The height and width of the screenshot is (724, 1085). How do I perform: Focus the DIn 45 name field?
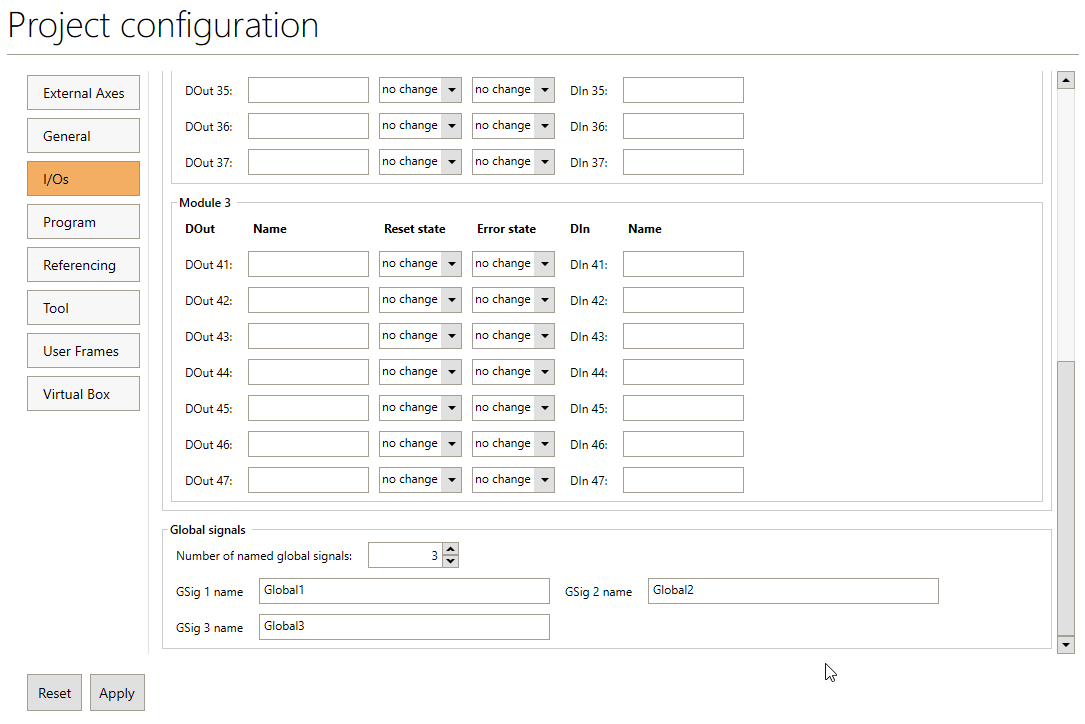[683, 408]
